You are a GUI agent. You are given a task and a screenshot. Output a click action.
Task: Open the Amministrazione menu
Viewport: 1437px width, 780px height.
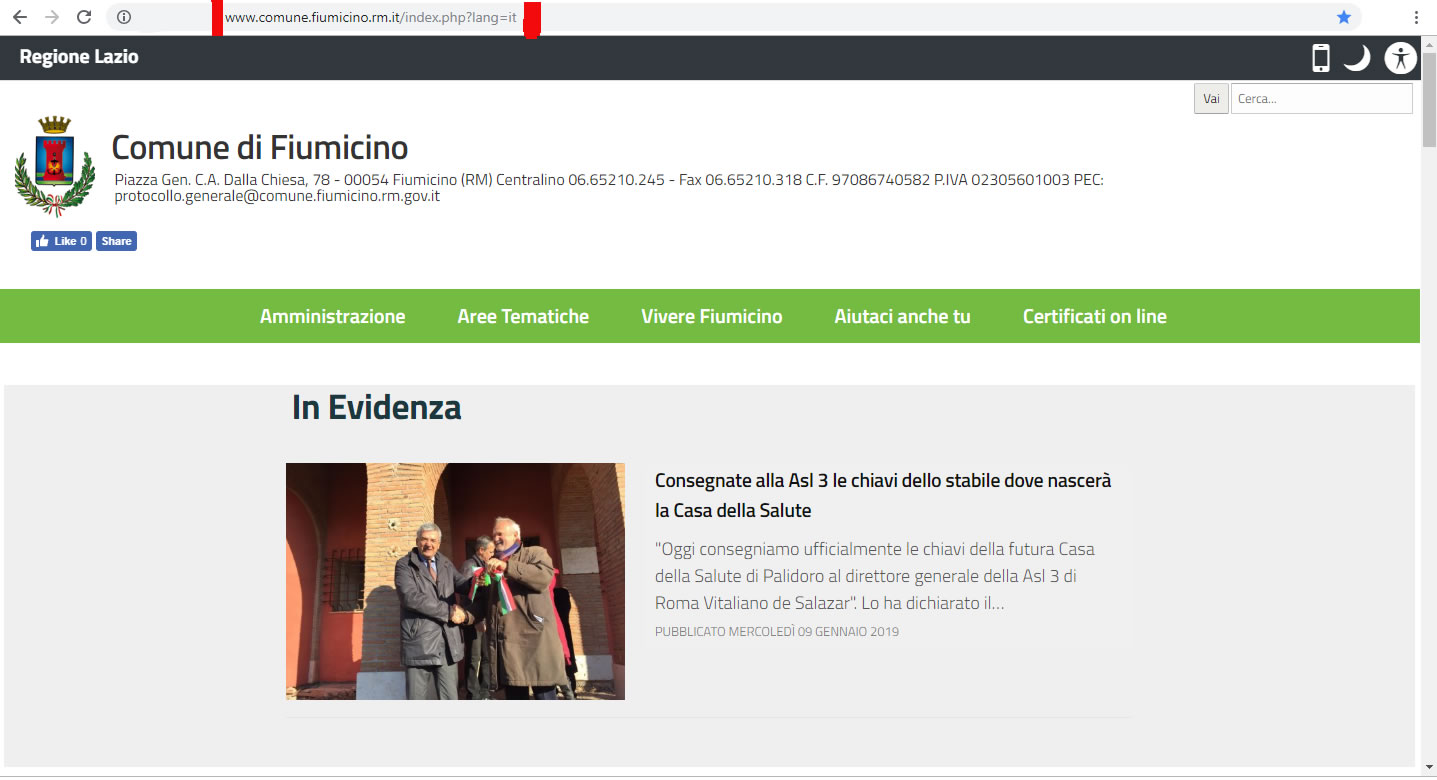click(333, 316)
